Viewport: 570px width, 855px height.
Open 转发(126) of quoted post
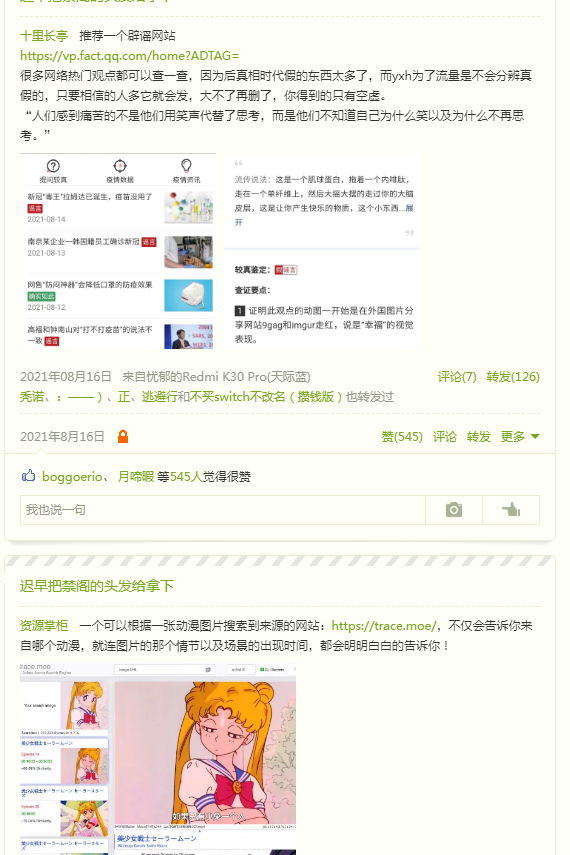coord(513,376)
